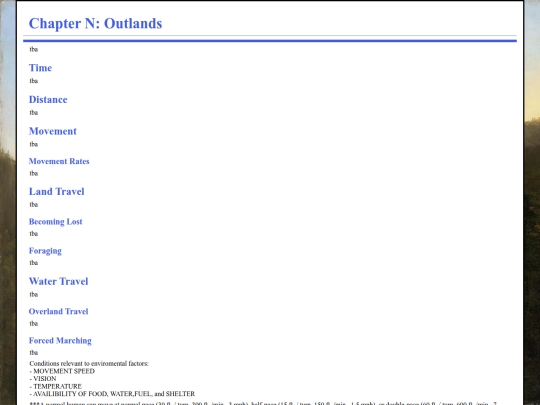The height and width of the screenshot is (405, 540).
Task: Select the '- VISION' list line
Action: [x=43, y=379]
